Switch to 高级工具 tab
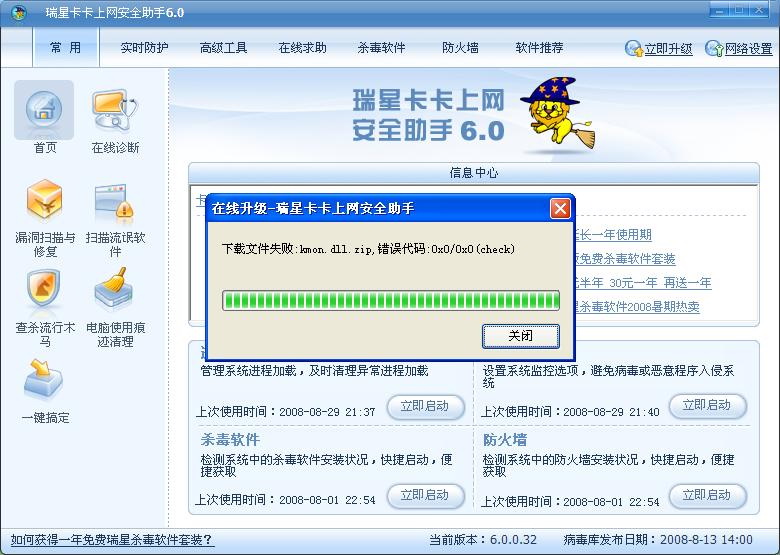The height and width of the screenshot is (555, 780). coord(223,48)
